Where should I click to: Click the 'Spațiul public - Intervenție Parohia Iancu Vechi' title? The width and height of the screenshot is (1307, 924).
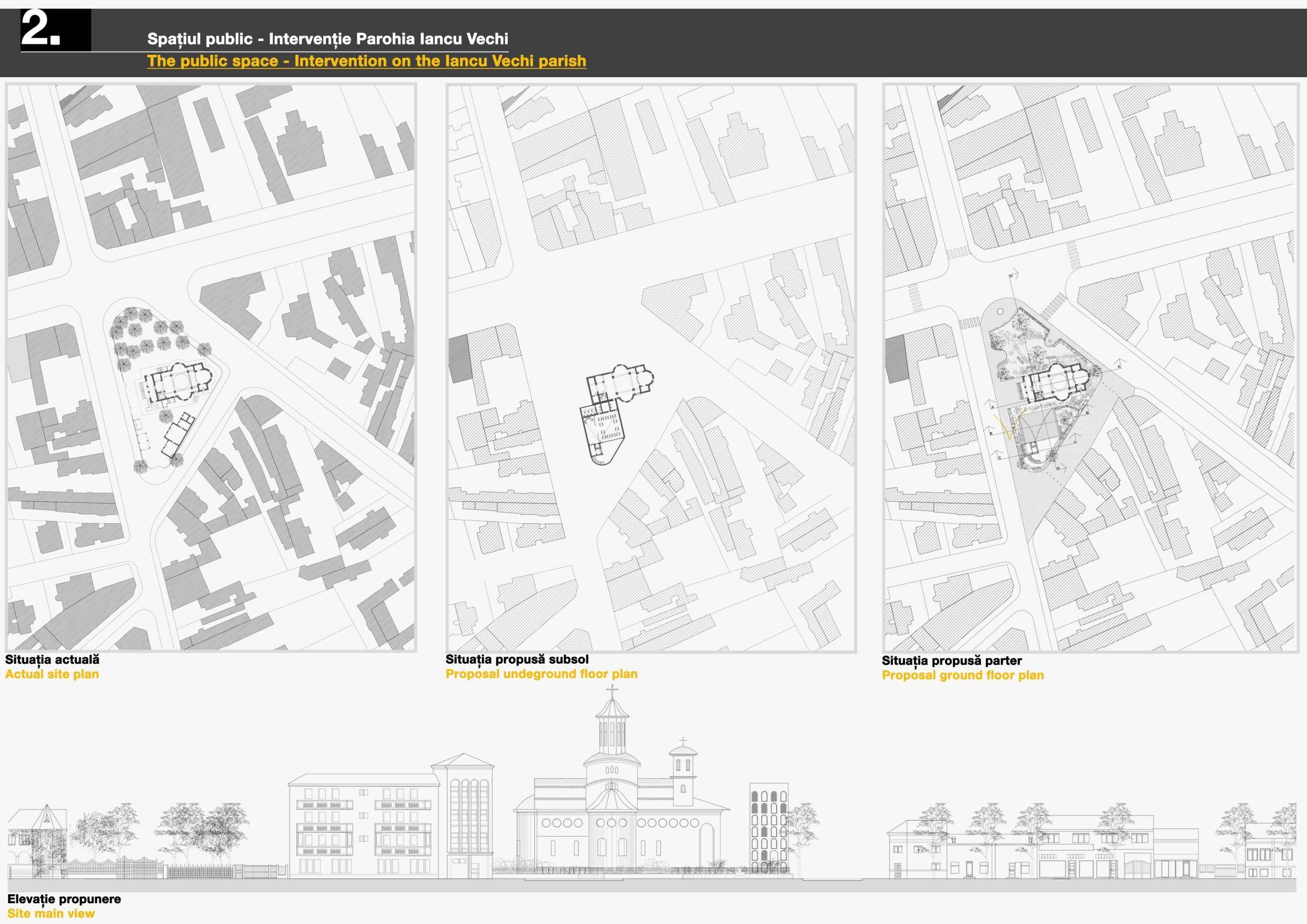(327, 39)
